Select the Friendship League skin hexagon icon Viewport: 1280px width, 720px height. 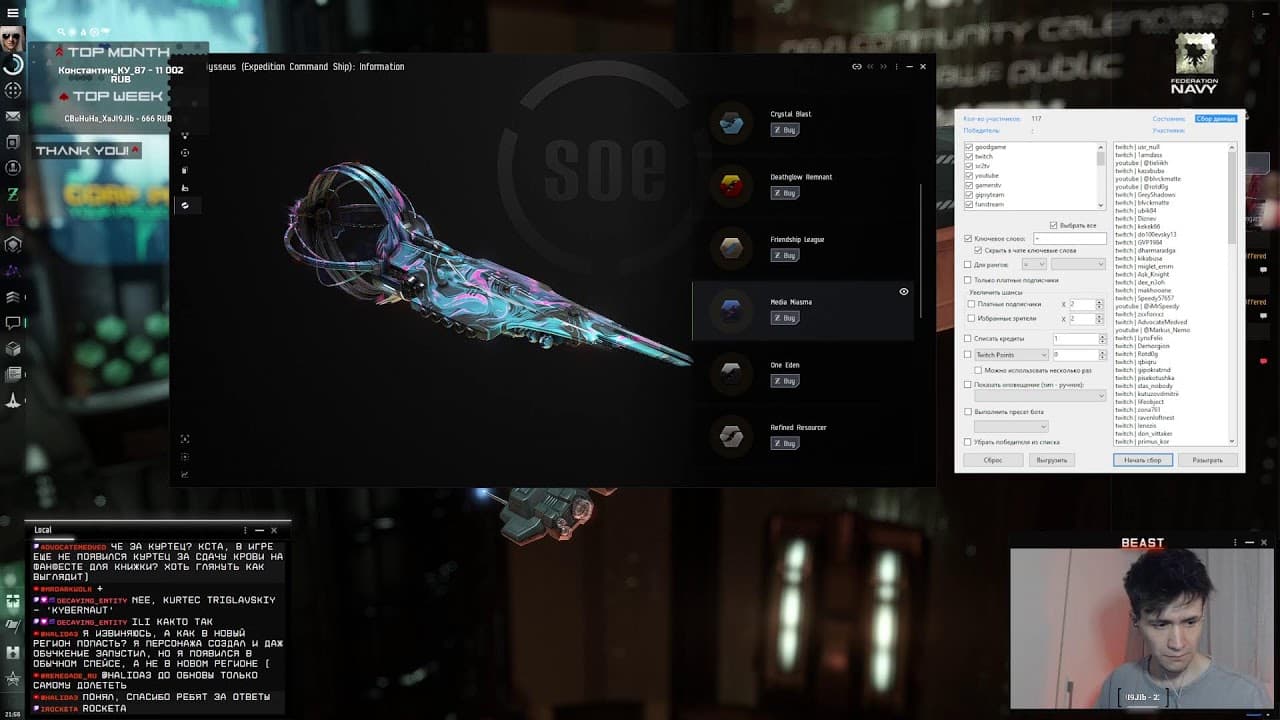coord(731,248)
